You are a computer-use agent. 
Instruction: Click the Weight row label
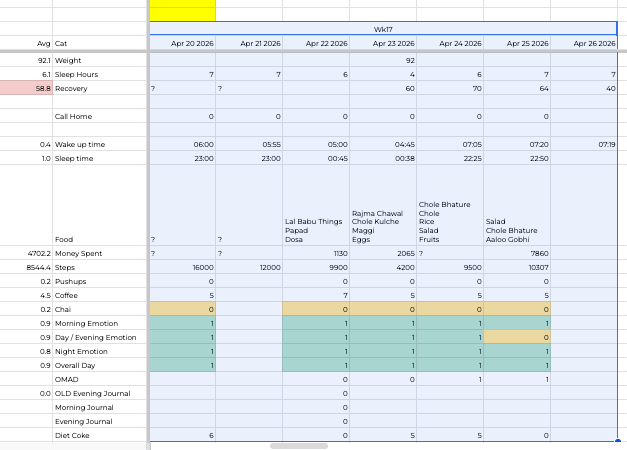(69, 60)
